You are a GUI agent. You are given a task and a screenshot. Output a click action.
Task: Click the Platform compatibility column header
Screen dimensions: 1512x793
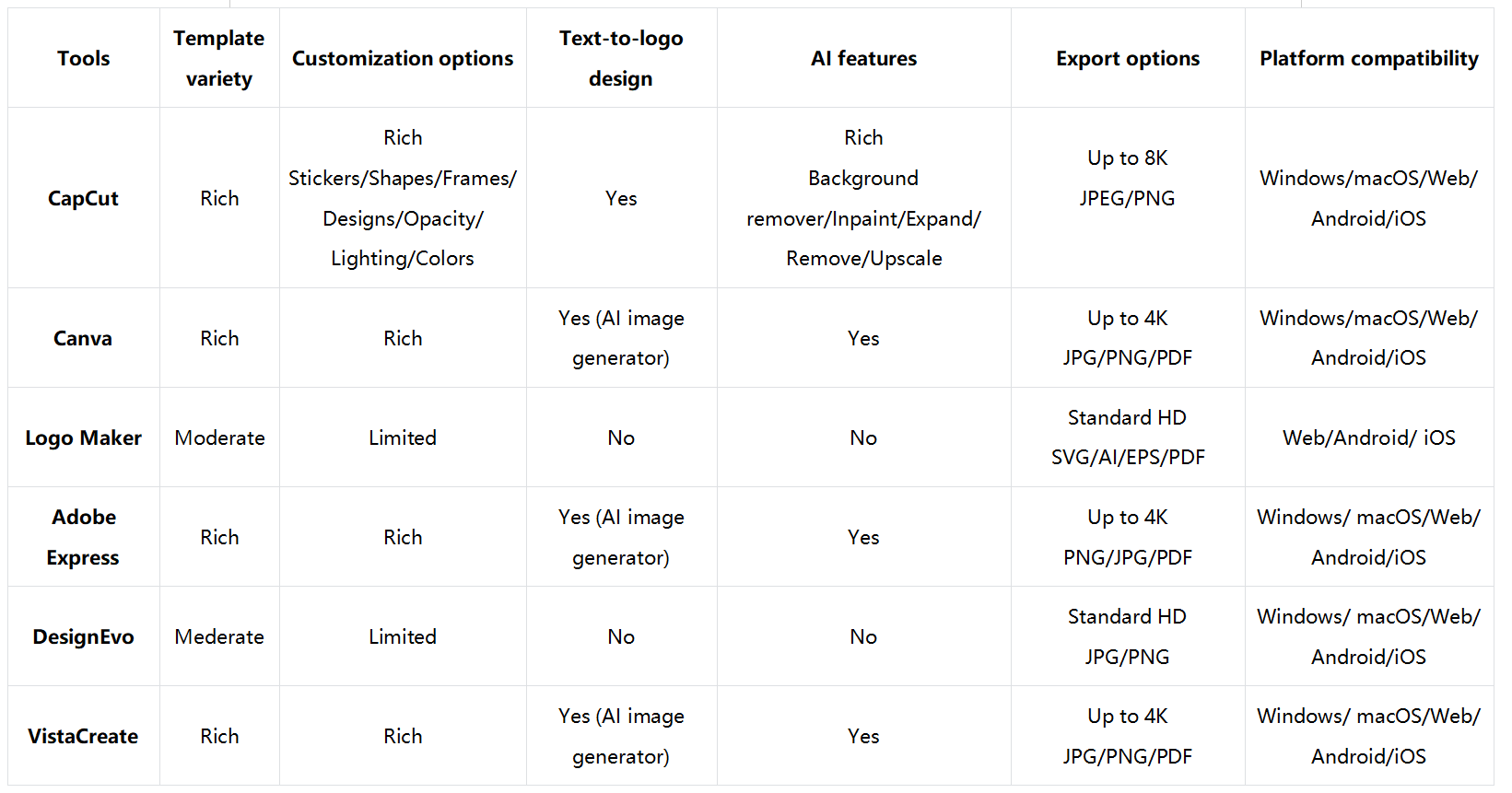pyautogui.click(x=1368, y=58)
